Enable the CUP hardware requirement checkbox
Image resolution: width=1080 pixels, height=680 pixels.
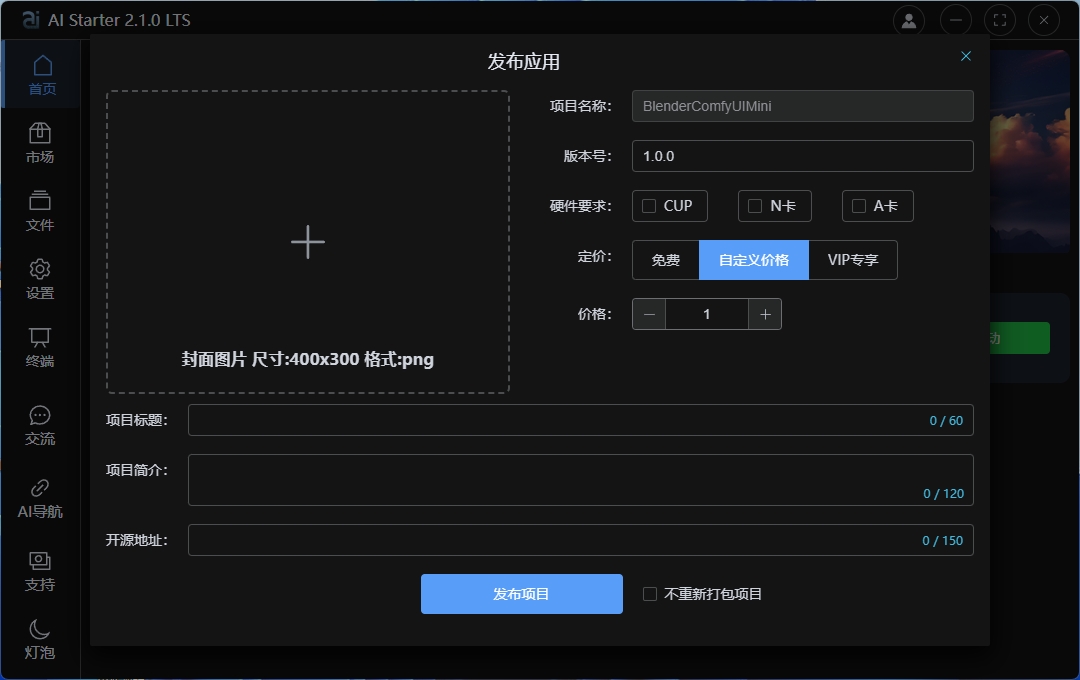(x=647, y=206)
